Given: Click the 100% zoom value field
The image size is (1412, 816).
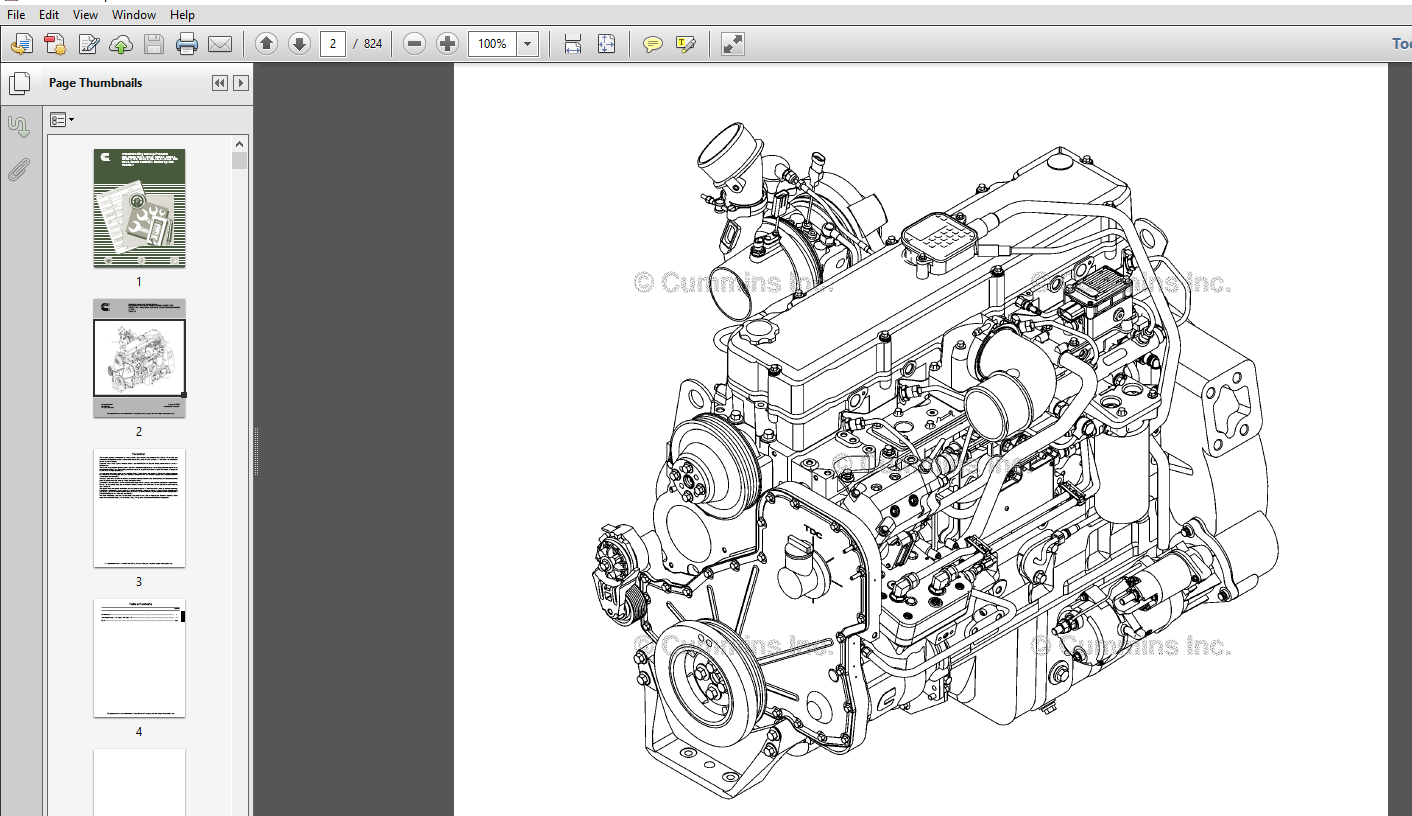Looking at the screenshot, I should click(x=492, y=44).
